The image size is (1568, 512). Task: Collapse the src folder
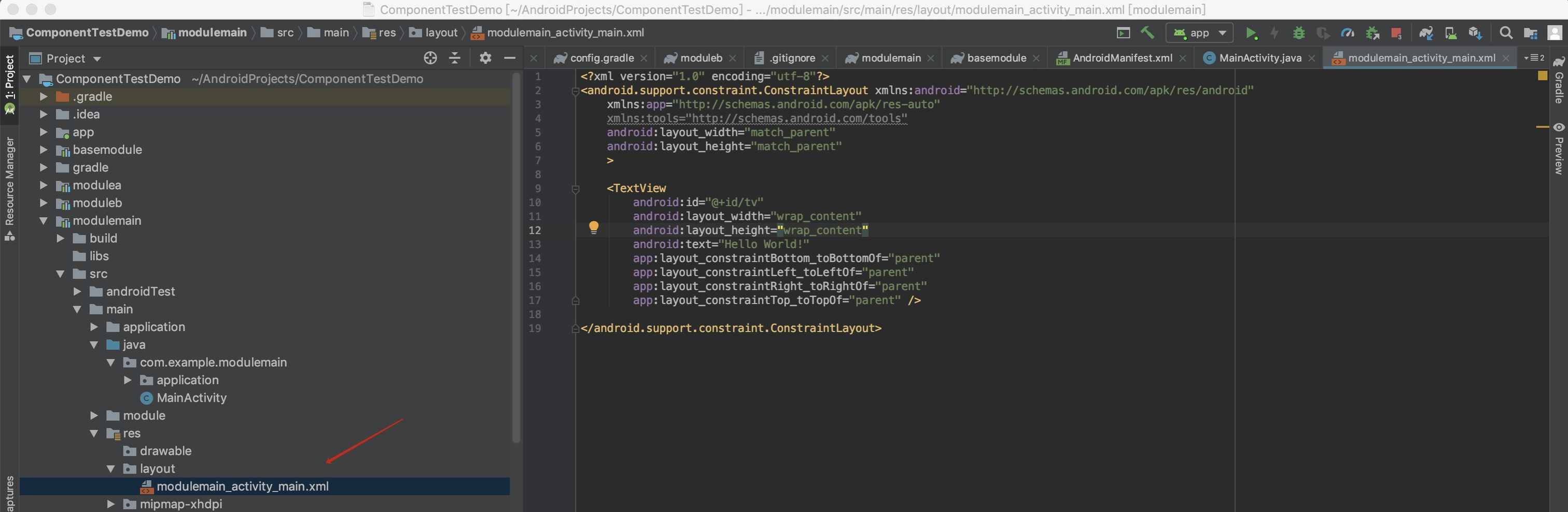click(x=60, y=274)
